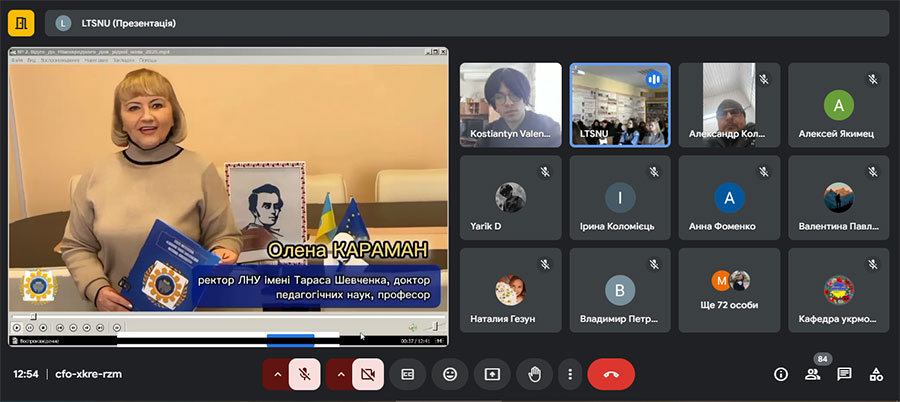
Task: Select Ірина Коломієць participant tile
Action: tap(620, 198)
